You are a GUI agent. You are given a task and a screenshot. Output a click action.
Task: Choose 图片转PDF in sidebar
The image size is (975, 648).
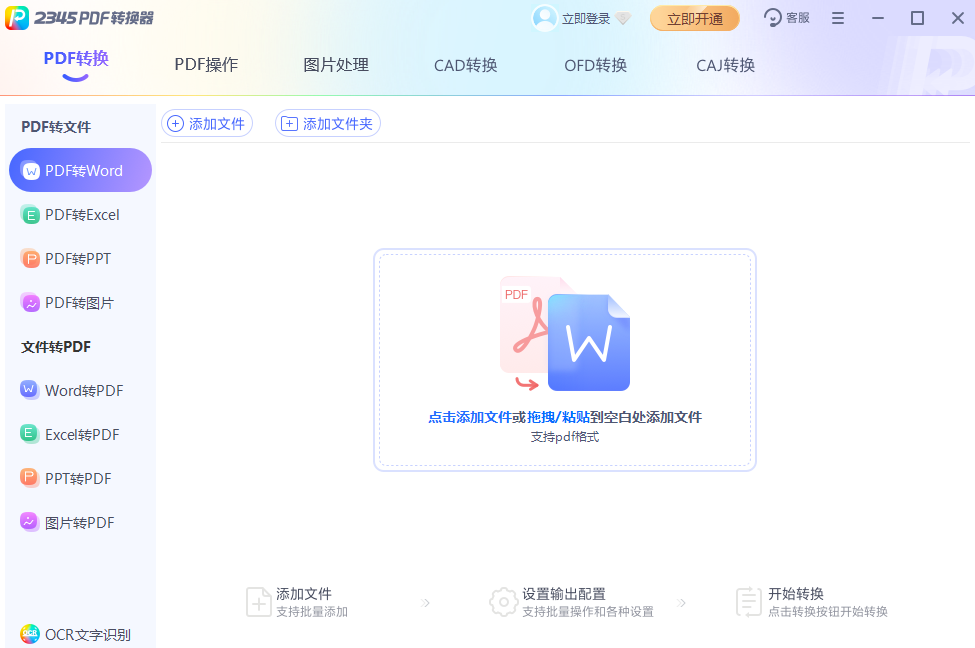point(79,523)
